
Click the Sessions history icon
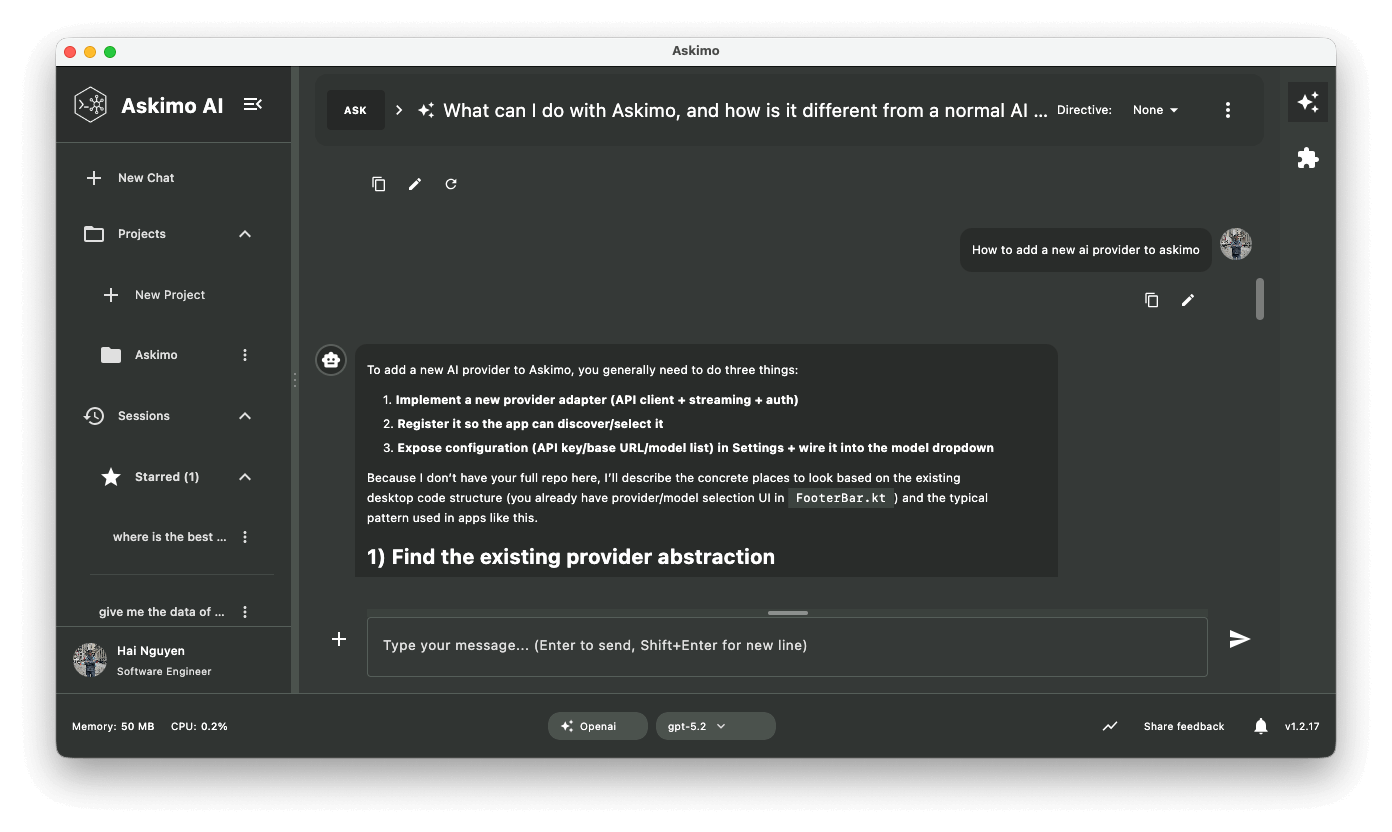coord(94,416)
